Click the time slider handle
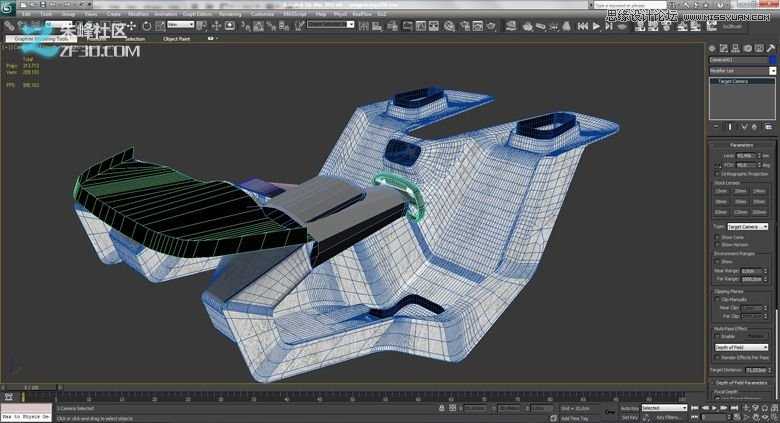The width and height of the screenshot is (780, 423). 31,387
